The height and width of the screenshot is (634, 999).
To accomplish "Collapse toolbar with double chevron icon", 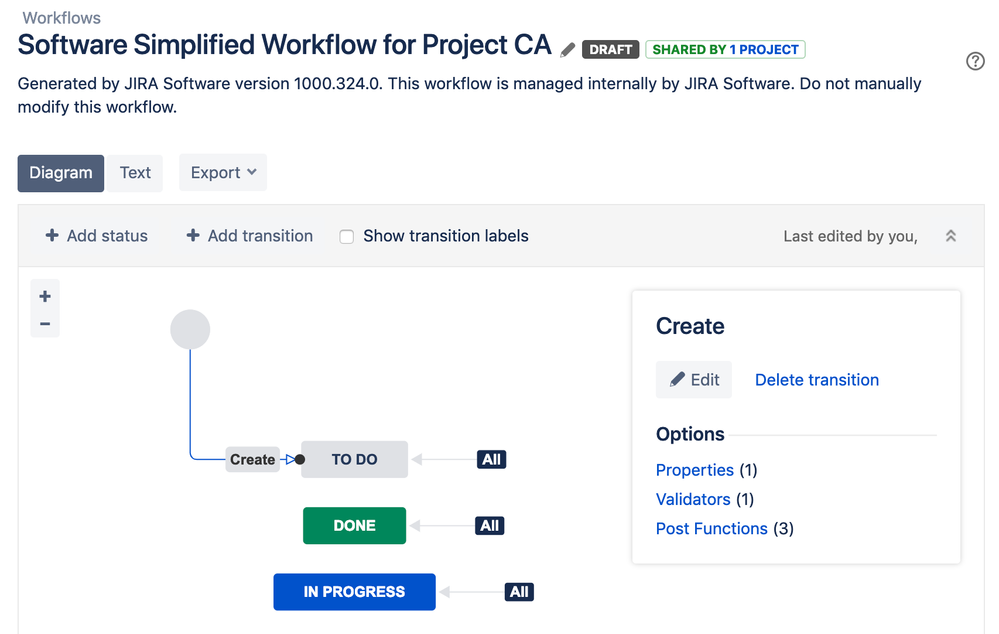I will point(951,236).
